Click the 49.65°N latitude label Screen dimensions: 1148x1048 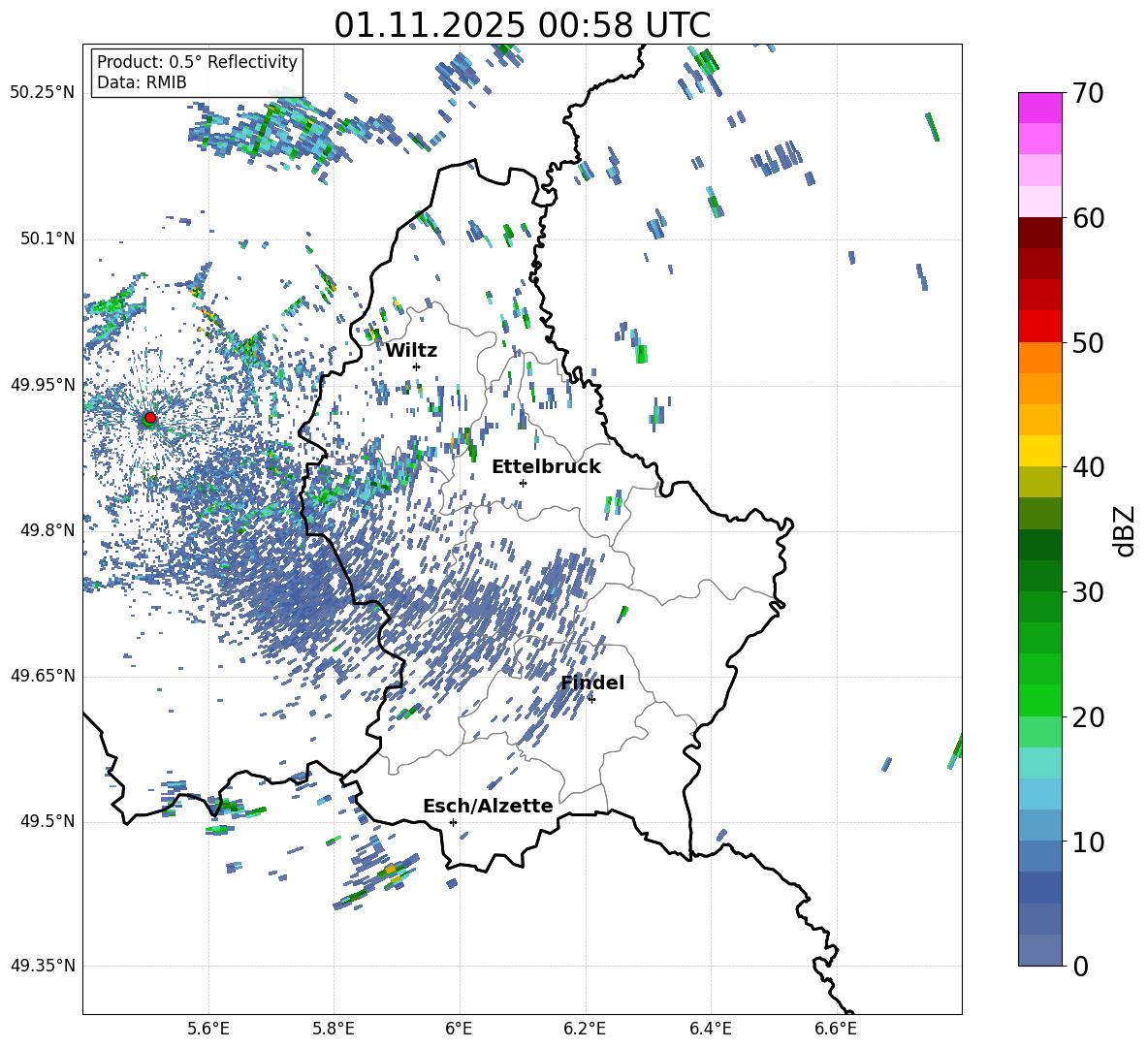[x=43, y=676]
